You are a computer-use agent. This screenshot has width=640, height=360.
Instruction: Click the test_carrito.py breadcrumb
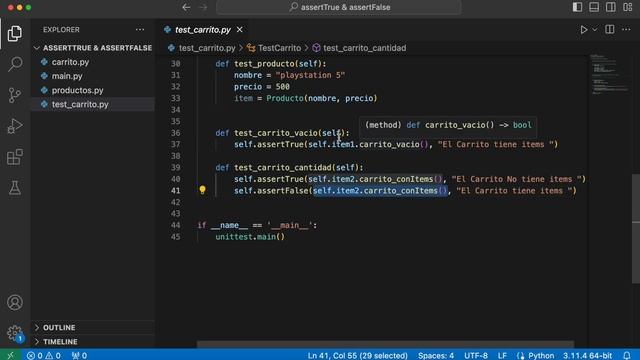click(x=207, y=48)
